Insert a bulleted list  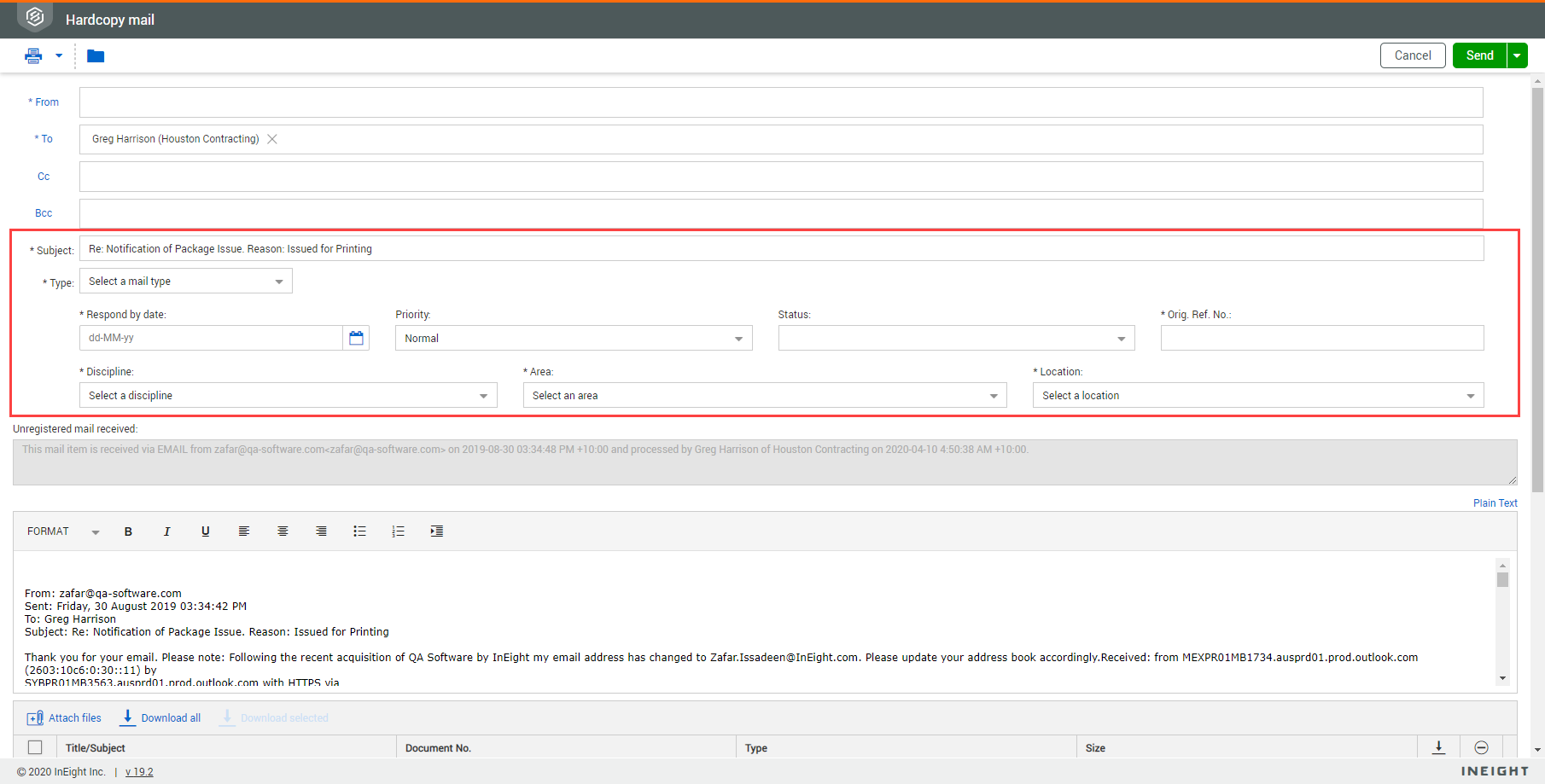click(x=359, y=531)
